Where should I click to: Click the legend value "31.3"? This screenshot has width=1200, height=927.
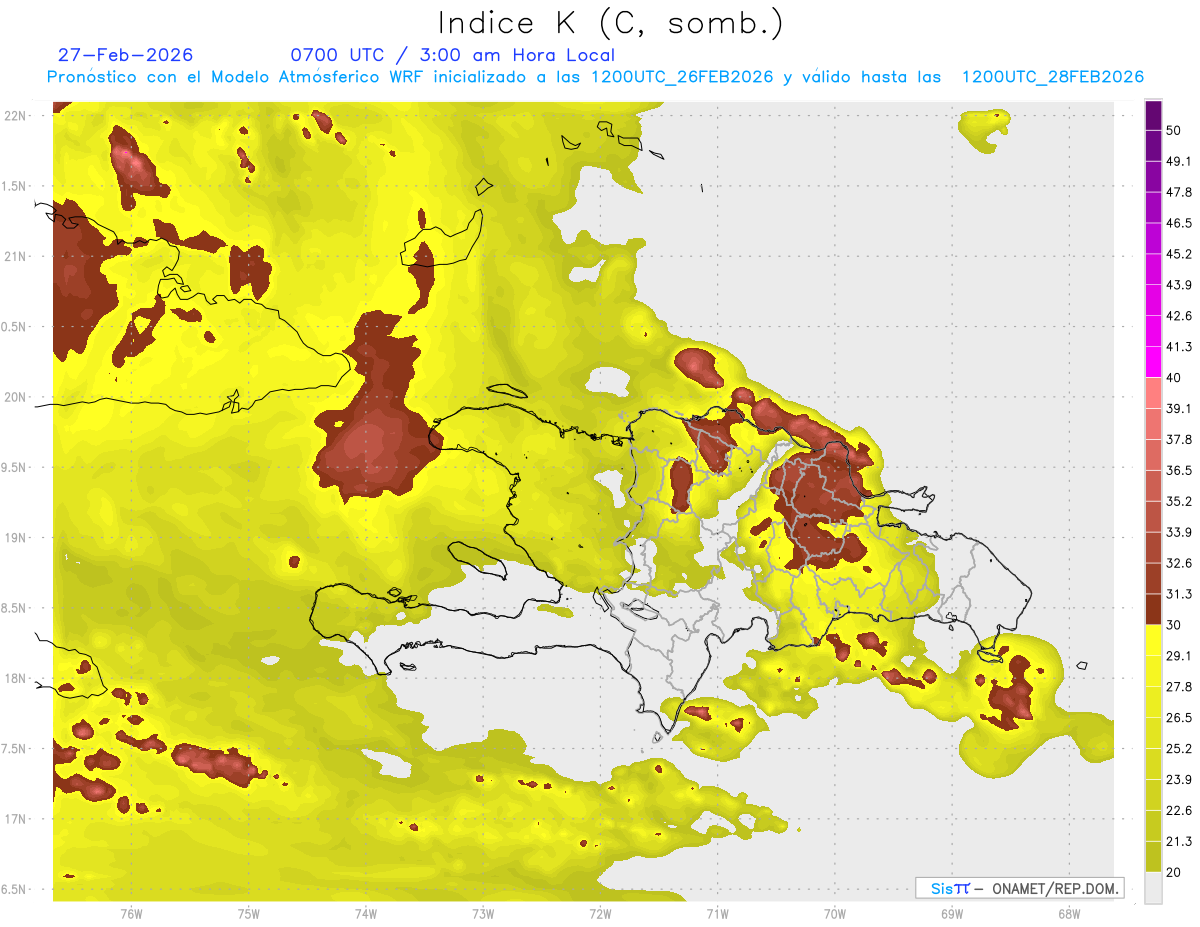pyautogui.click(x=1180, y=594)
